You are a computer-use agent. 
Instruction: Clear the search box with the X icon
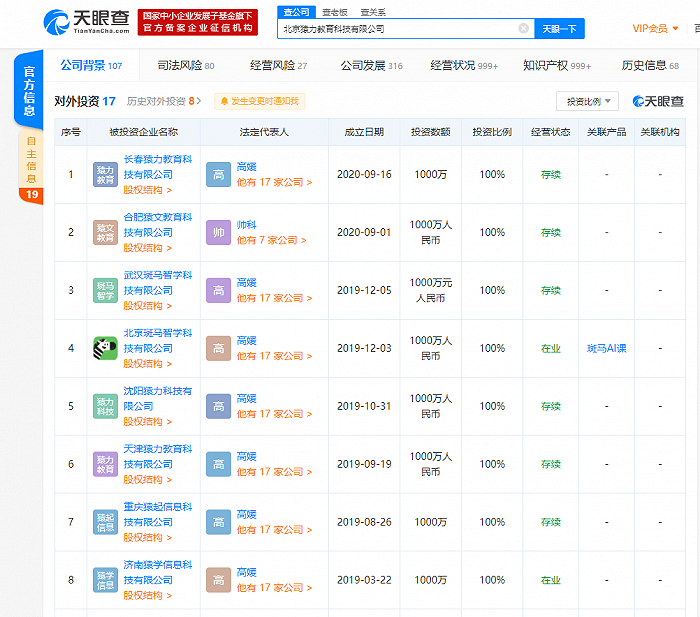pos(523,29)
